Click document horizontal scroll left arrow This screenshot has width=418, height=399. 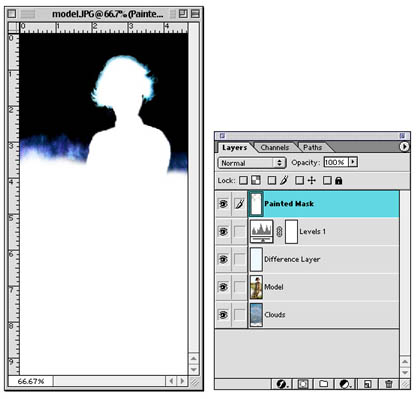point(171,381)
